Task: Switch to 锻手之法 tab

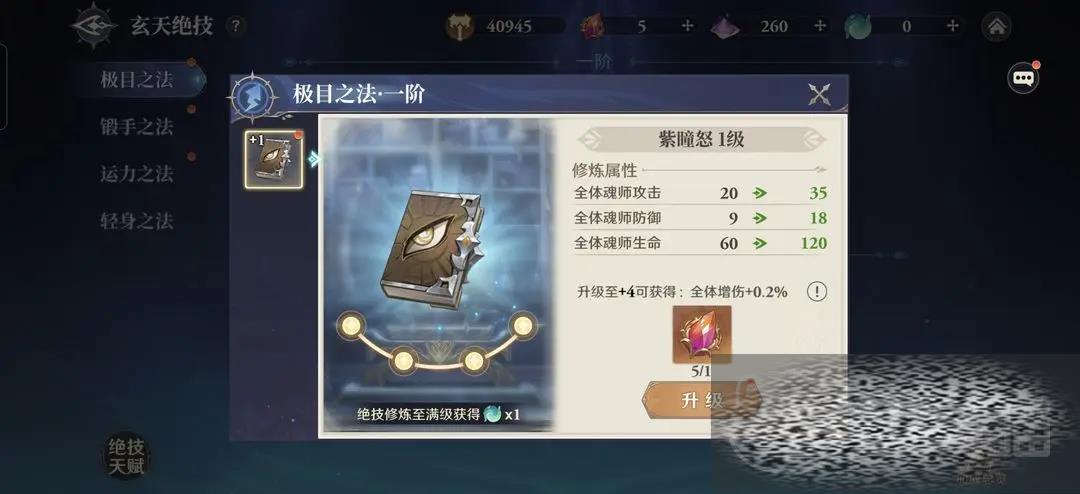Action: coord(137,127)
